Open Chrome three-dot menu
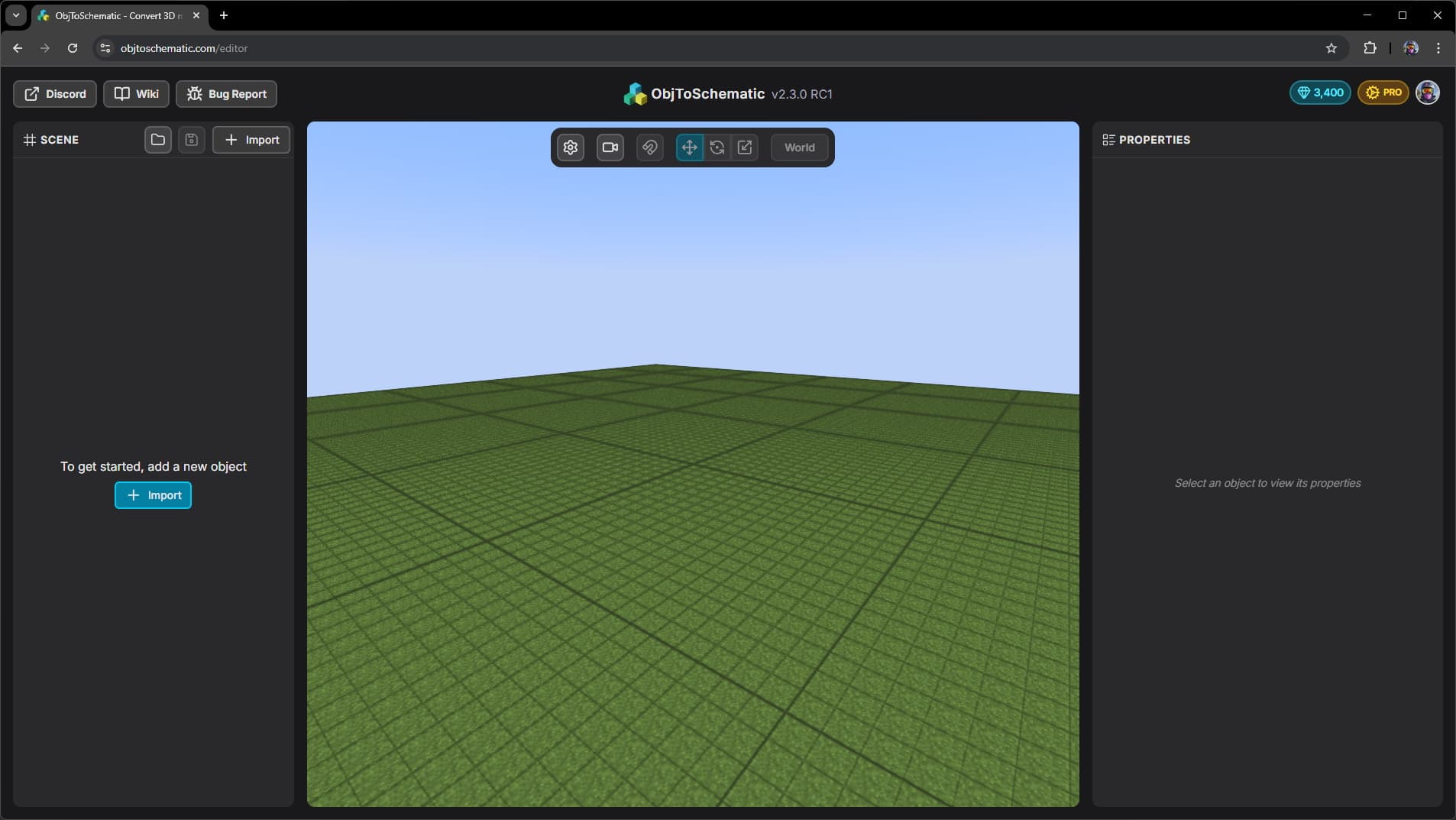 1438,48
